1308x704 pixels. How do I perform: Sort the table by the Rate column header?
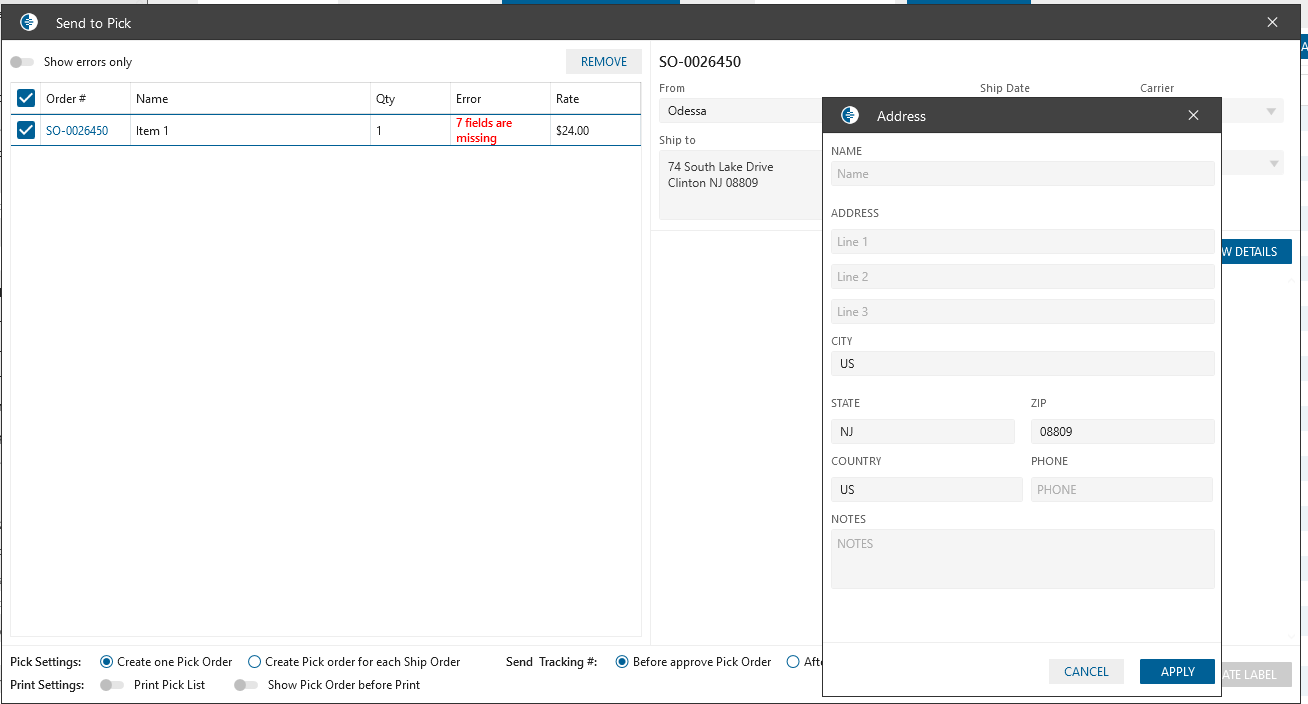coord(568,99)
